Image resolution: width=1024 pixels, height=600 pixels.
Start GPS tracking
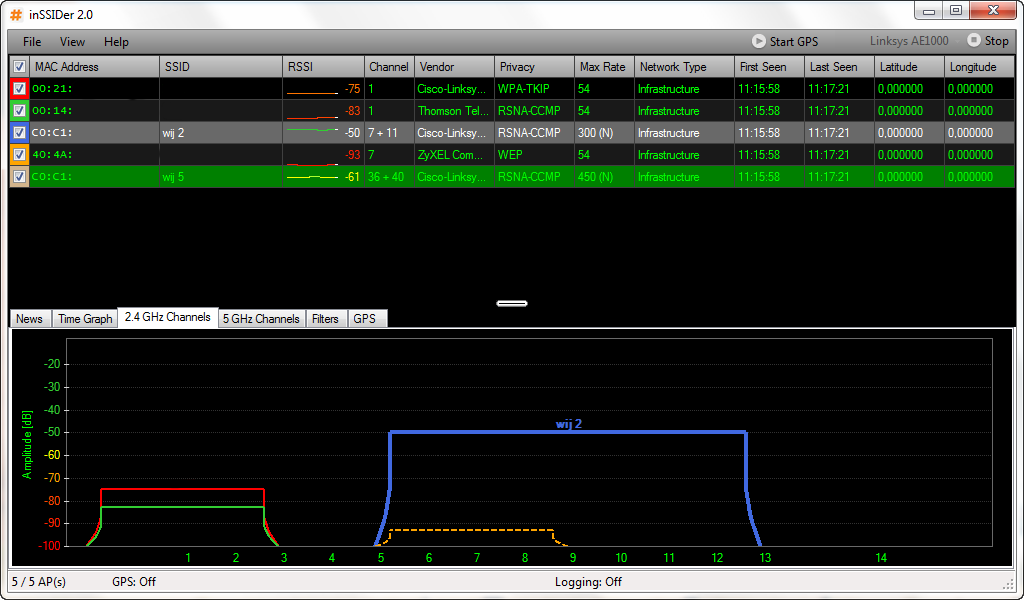tap(785, 41)
